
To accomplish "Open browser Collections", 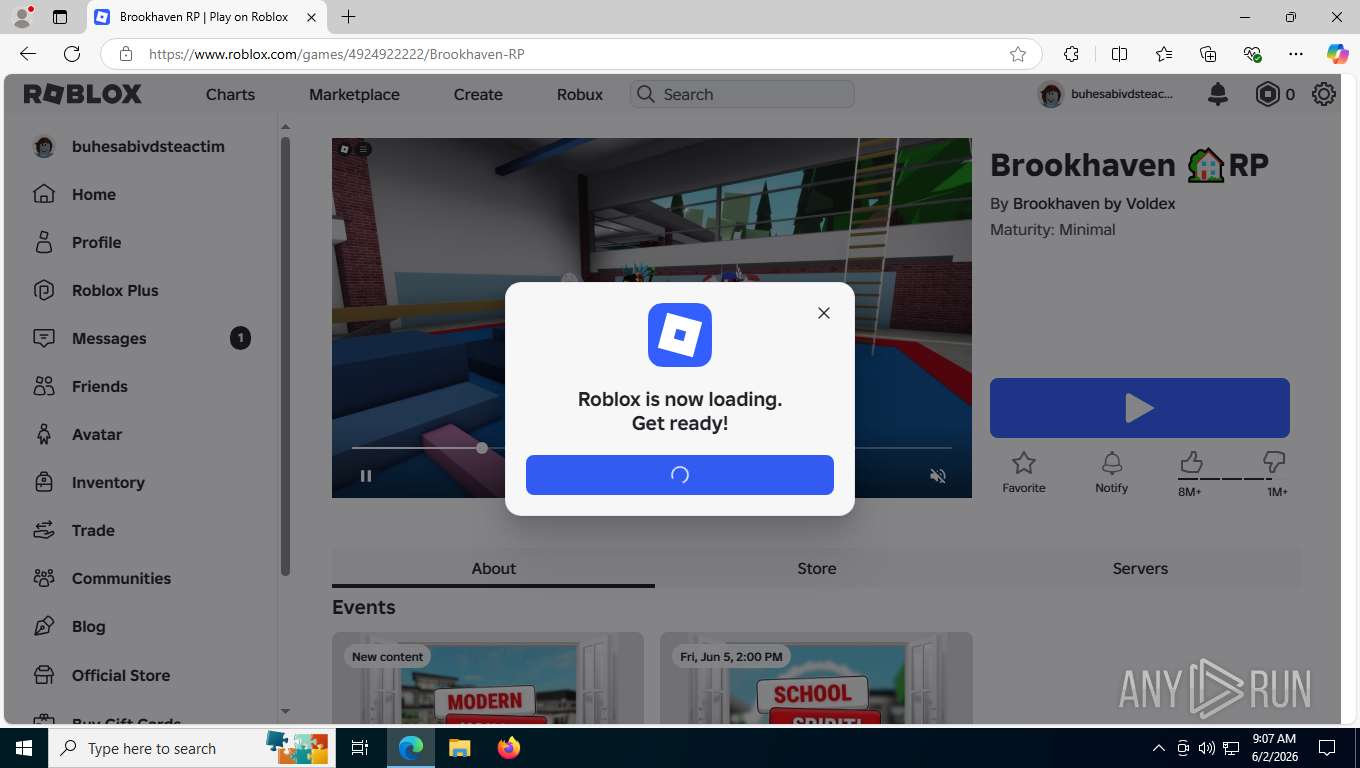I will pos(1208,54).
